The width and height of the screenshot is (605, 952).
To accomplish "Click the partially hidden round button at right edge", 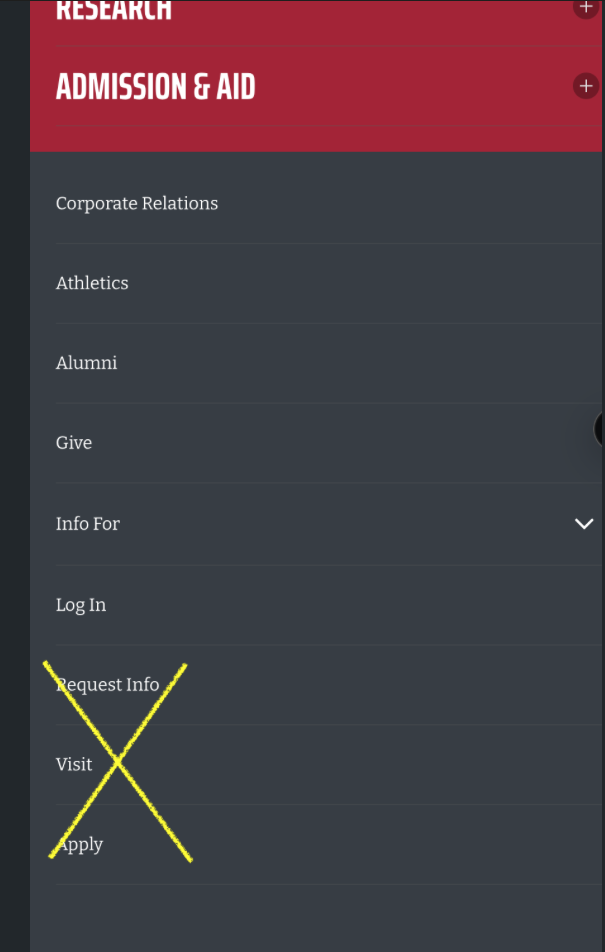I will [599, 429].
